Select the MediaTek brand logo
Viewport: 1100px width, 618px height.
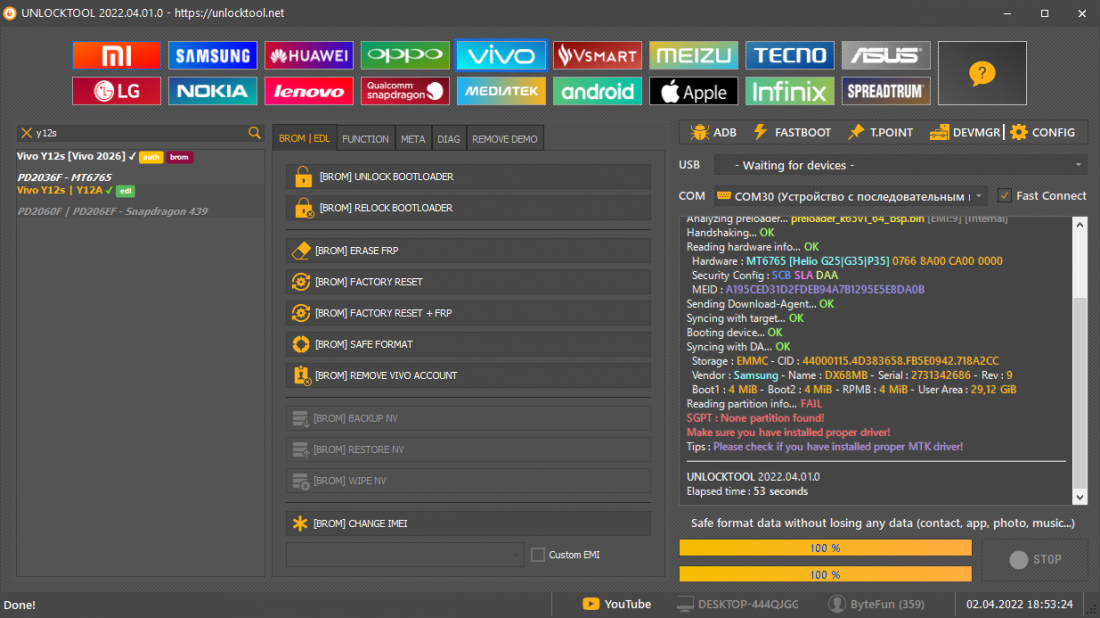click(501, 91)
